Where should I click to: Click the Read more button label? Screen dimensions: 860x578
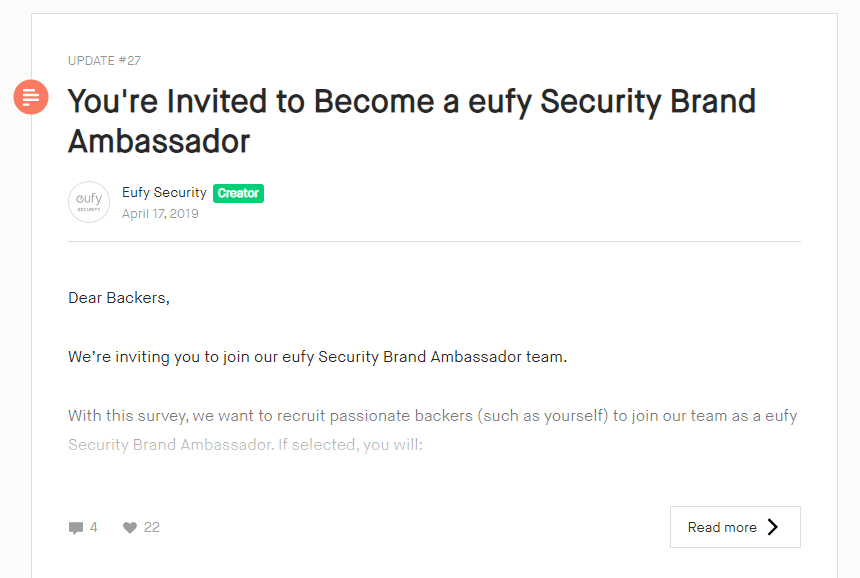coord(722,527)
